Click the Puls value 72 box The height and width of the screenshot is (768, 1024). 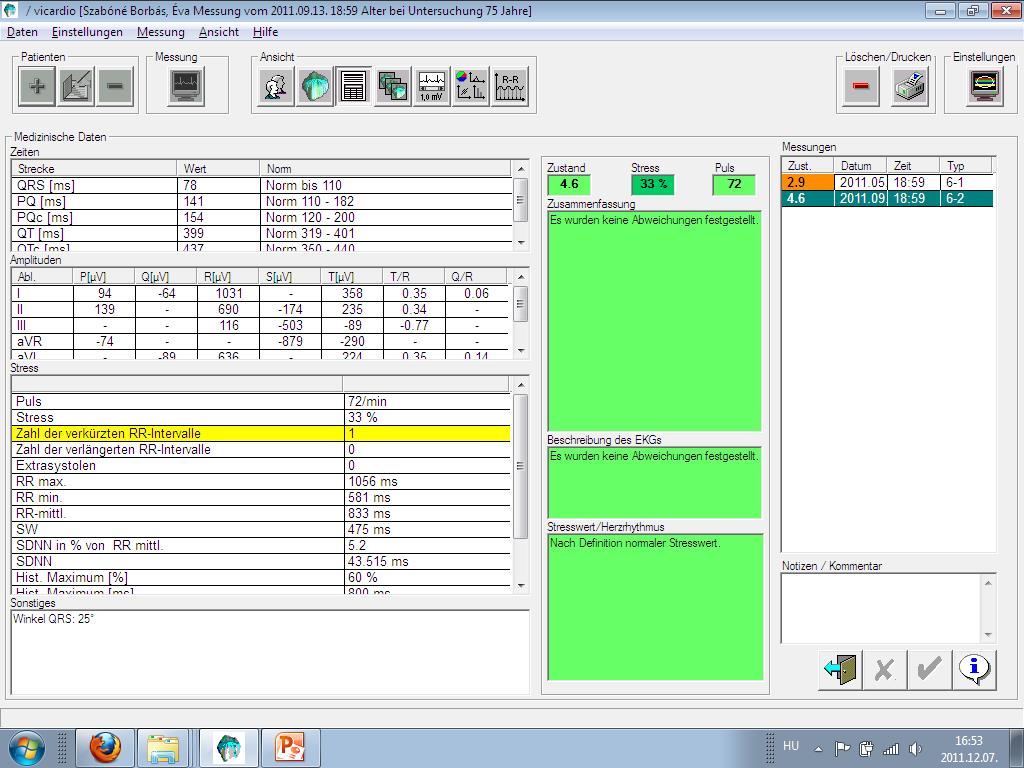[x=734, y=184]
